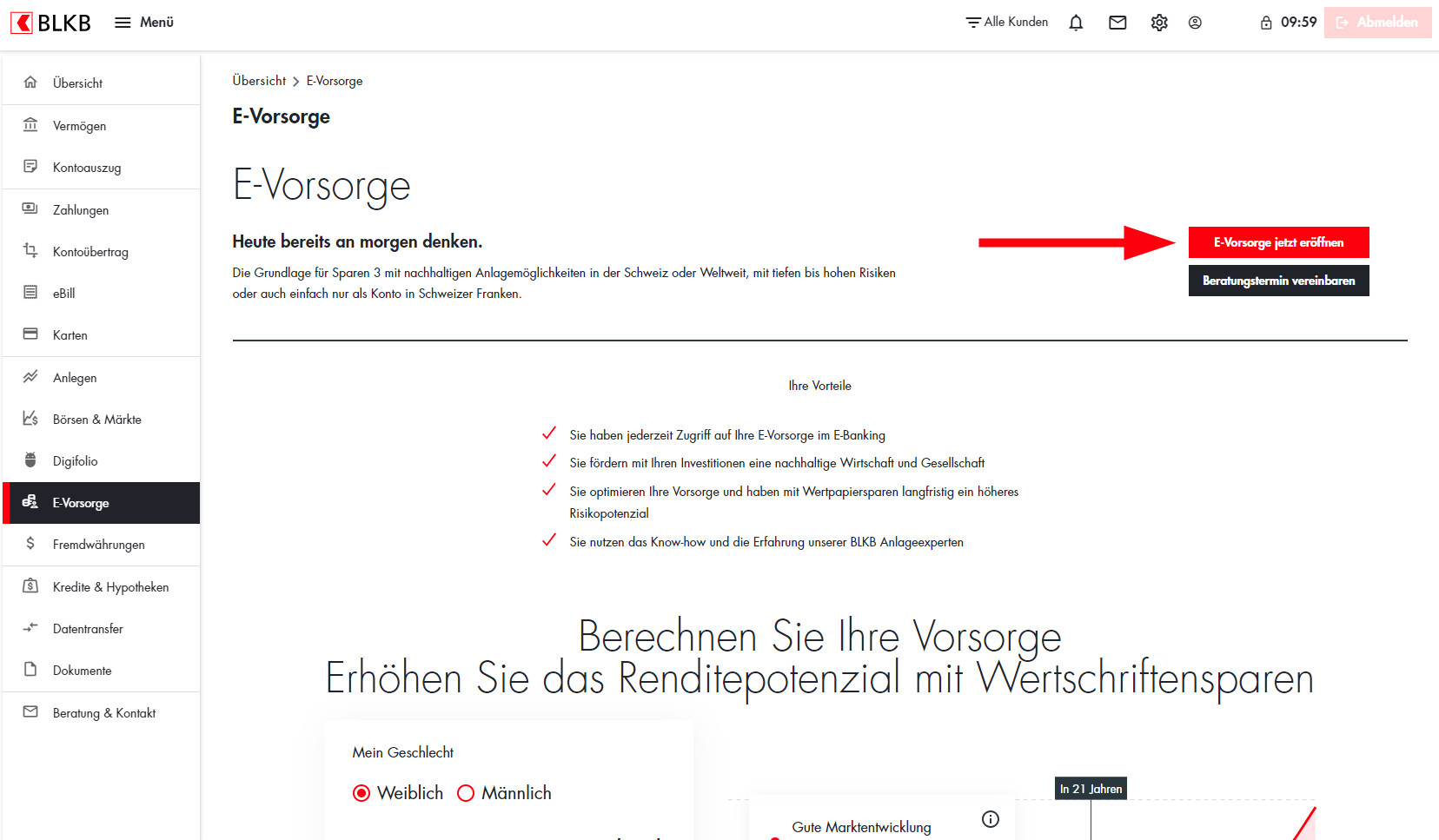Click E-Vorsorge jetzt eröffnen button

coord(1278,242)
